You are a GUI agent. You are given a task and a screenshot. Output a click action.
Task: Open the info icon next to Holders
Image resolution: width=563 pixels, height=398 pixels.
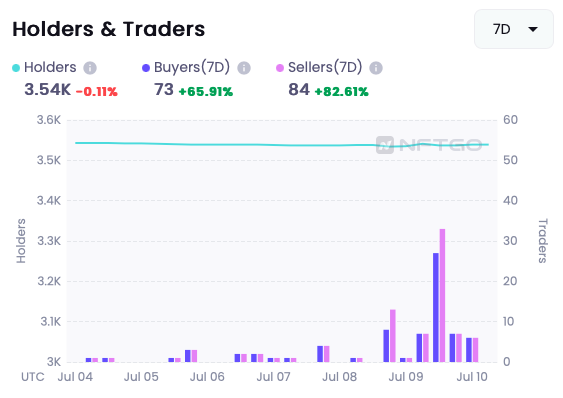[90, 68]
